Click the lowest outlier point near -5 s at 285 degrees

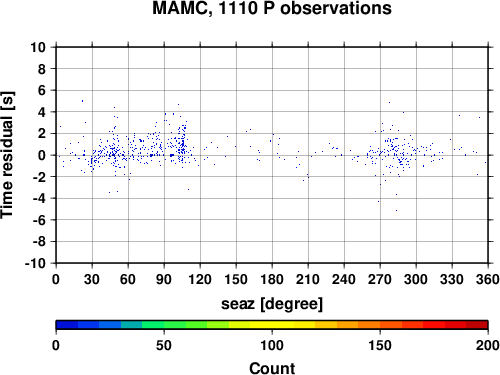(x=396, y=210)
